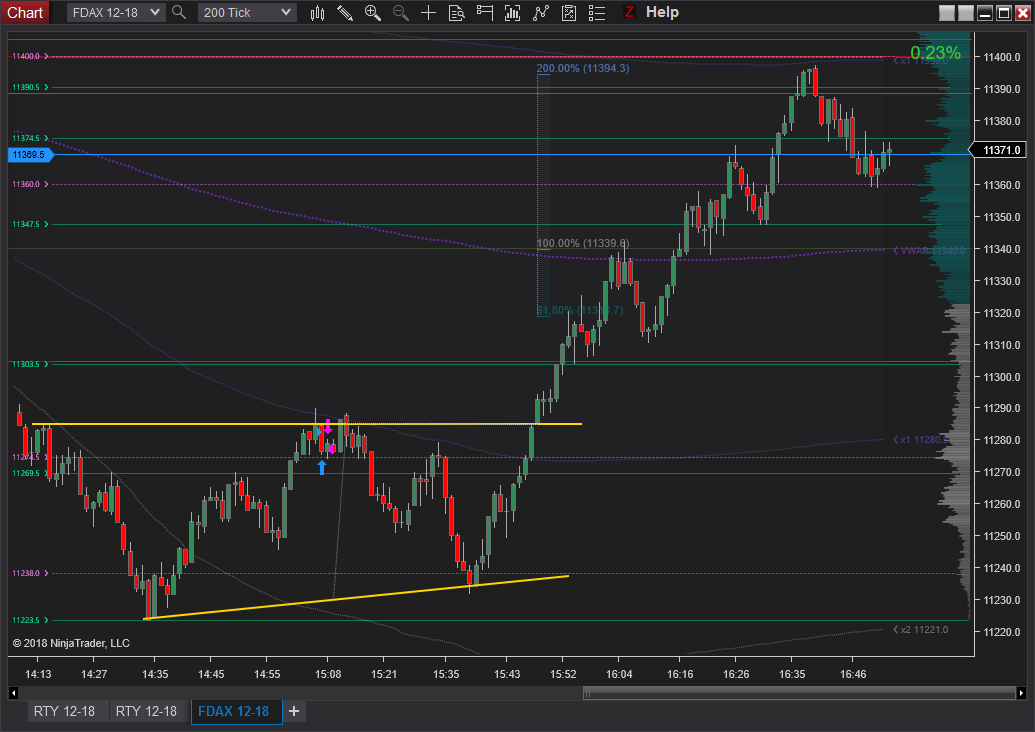Screen dimensions: 1035x732
Task: Click the horizontal scrollbar thumb
Action: point(799,693)
